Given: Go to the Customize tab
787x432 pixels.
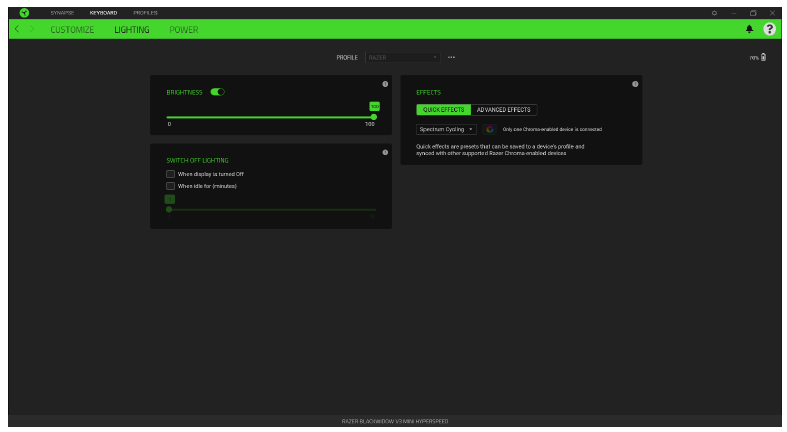Looking at the screenshot, I should point(72,30).
